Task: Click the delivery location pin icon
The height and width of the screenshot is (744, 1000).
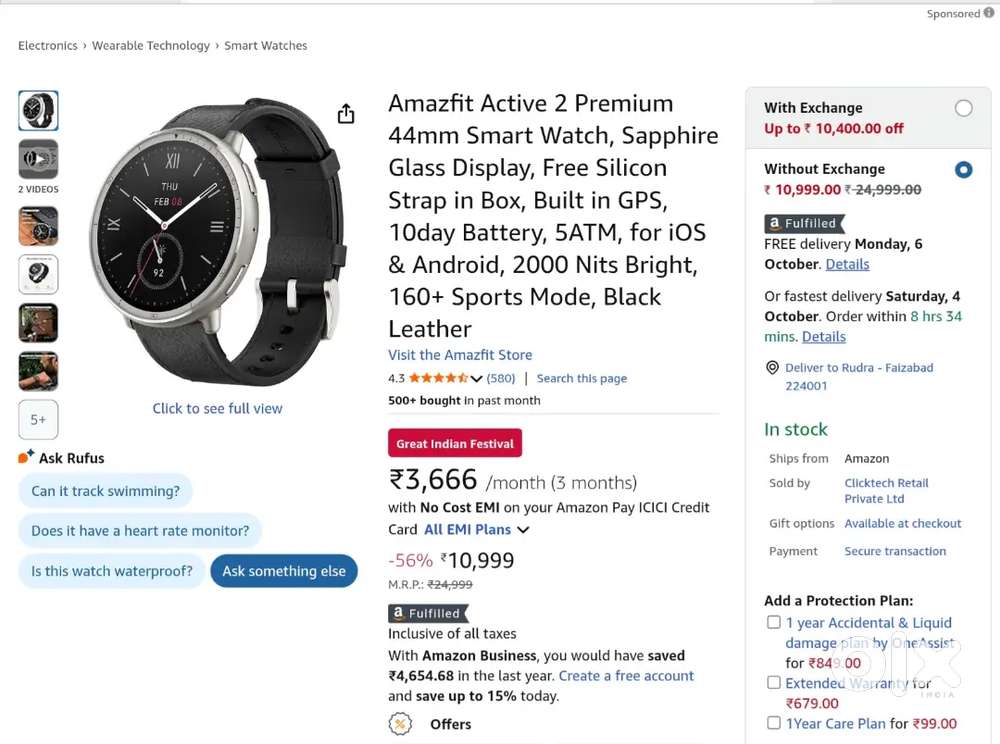Action: [770, 368]
